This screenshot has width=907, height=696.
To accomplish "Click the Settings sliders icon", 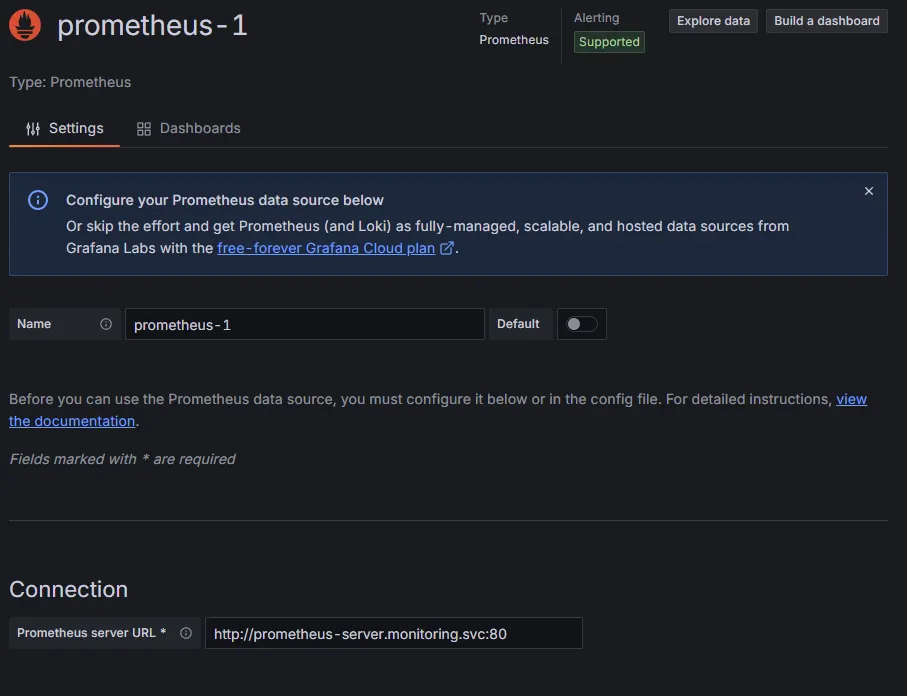I will (33, 129).
